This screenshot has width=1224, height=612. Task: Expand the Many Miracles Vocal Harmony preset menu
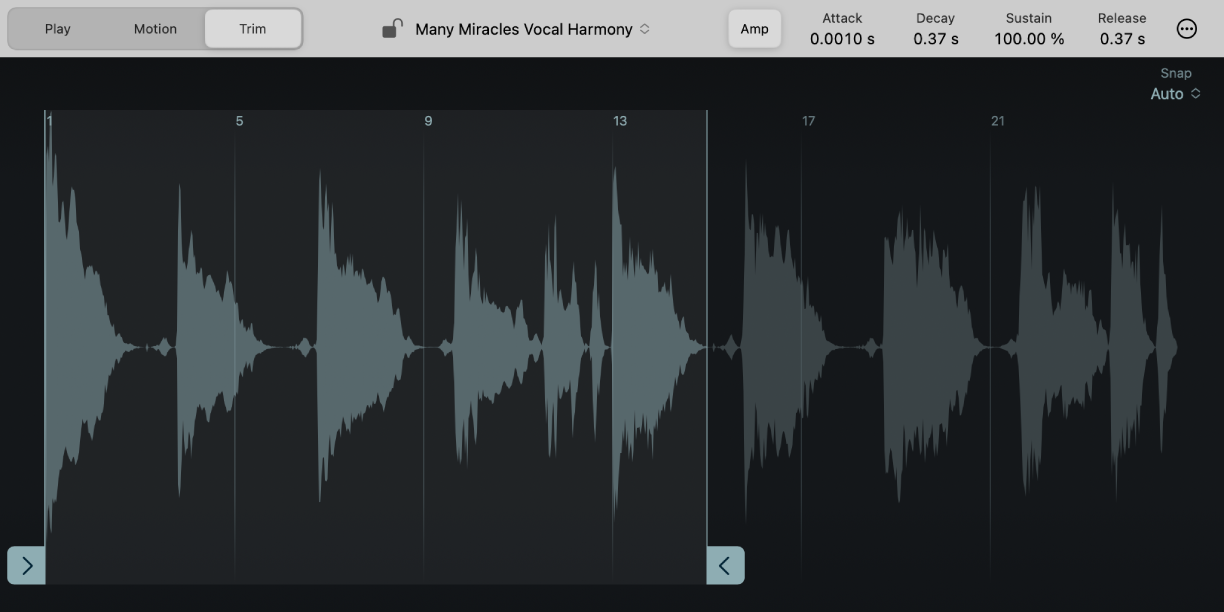click(x=525, y=28)
